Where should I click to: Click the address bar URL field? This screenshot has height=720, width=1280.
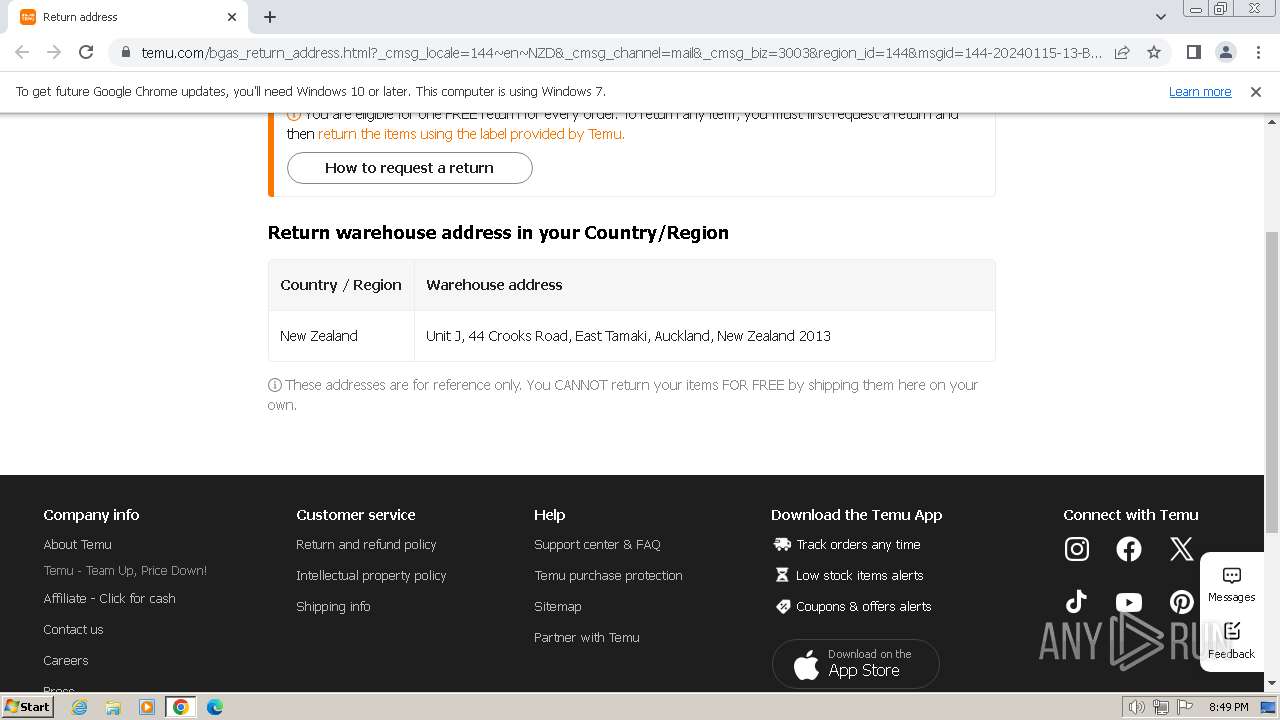coord(620,52)
